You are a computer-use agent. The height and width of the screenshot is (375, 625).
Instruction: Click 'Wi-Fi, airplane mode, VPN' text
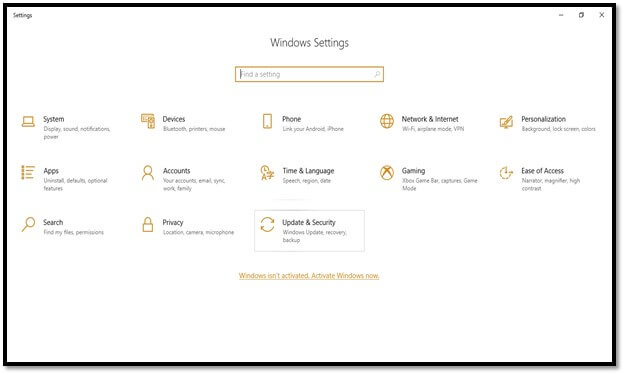tap(433, 129)
